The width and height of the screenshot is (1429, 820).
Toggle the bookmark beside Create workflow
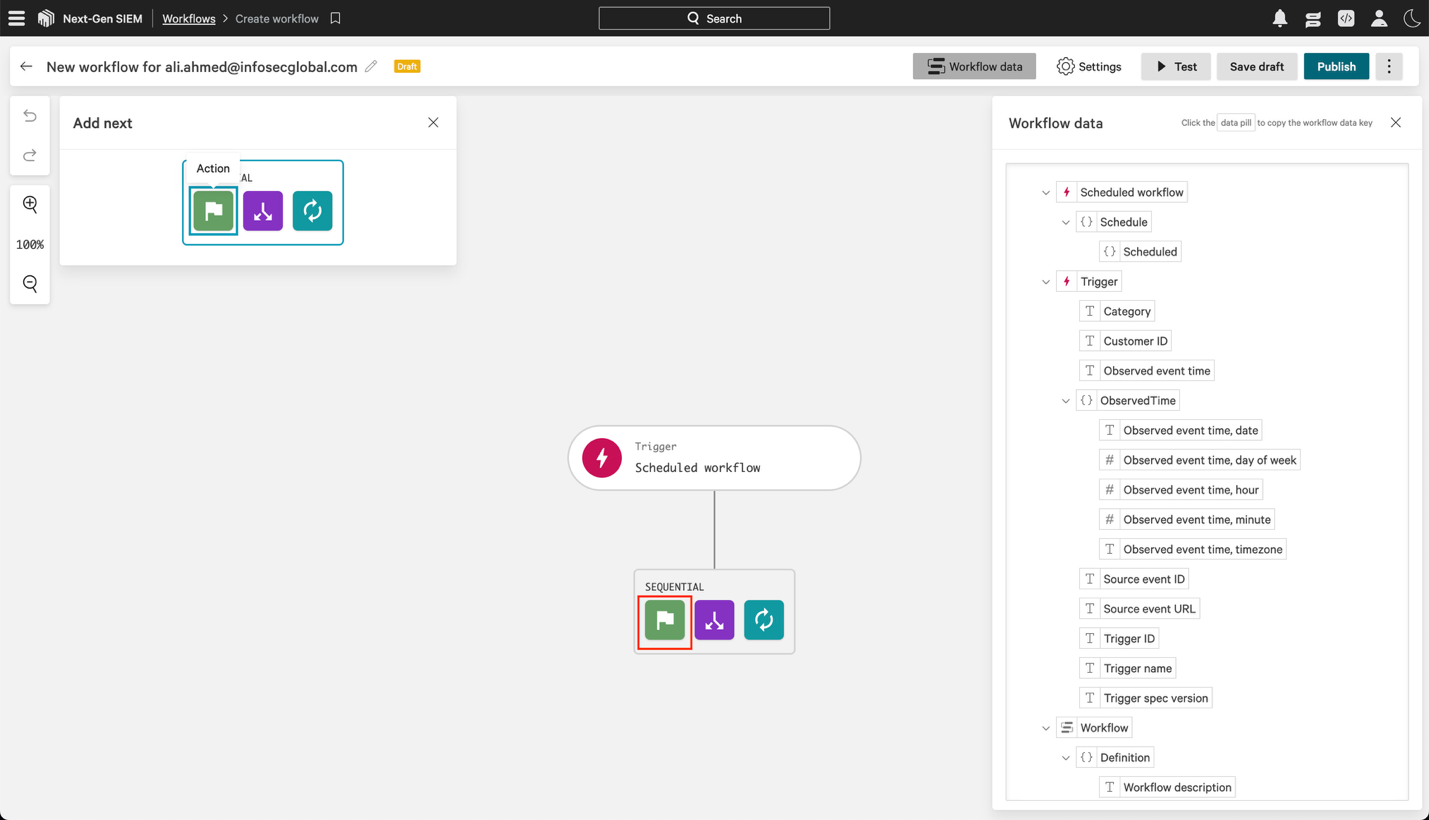335,18
